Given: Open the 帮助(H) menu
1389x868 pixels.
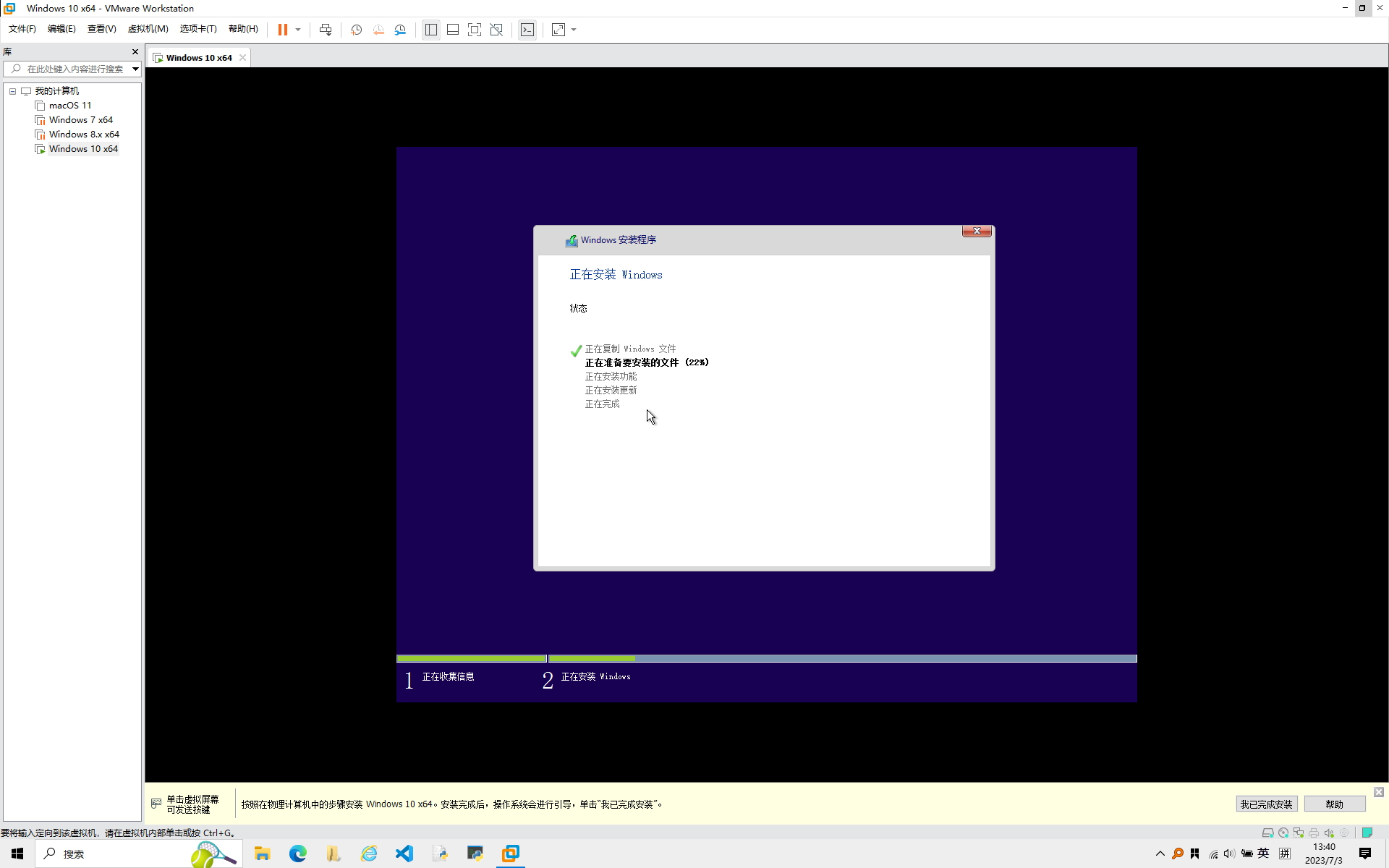Looking at the screenshot, I should (x=243, y=29).
